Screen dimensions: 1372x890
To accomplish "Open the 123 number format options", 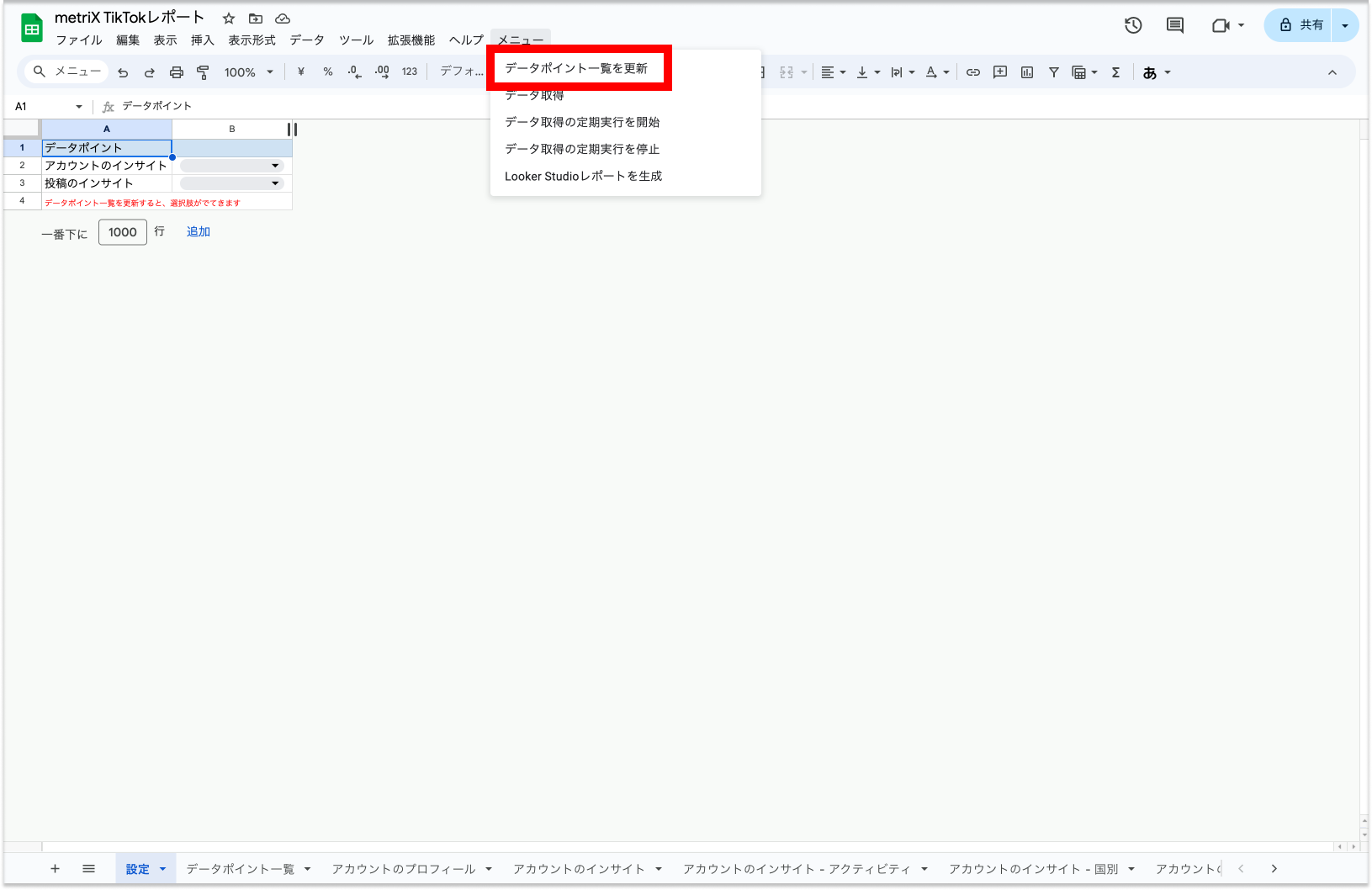I will (410, 72).
